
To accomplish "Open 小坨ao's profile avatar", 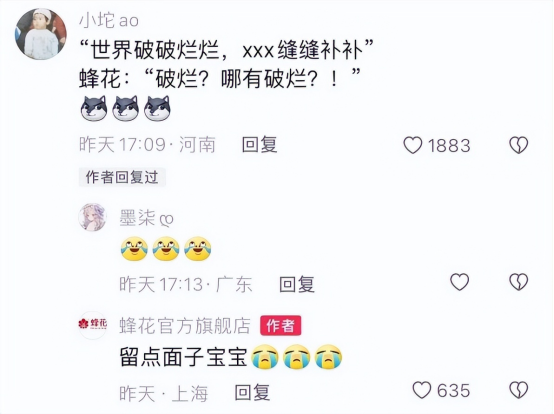I will pos(41,34).
